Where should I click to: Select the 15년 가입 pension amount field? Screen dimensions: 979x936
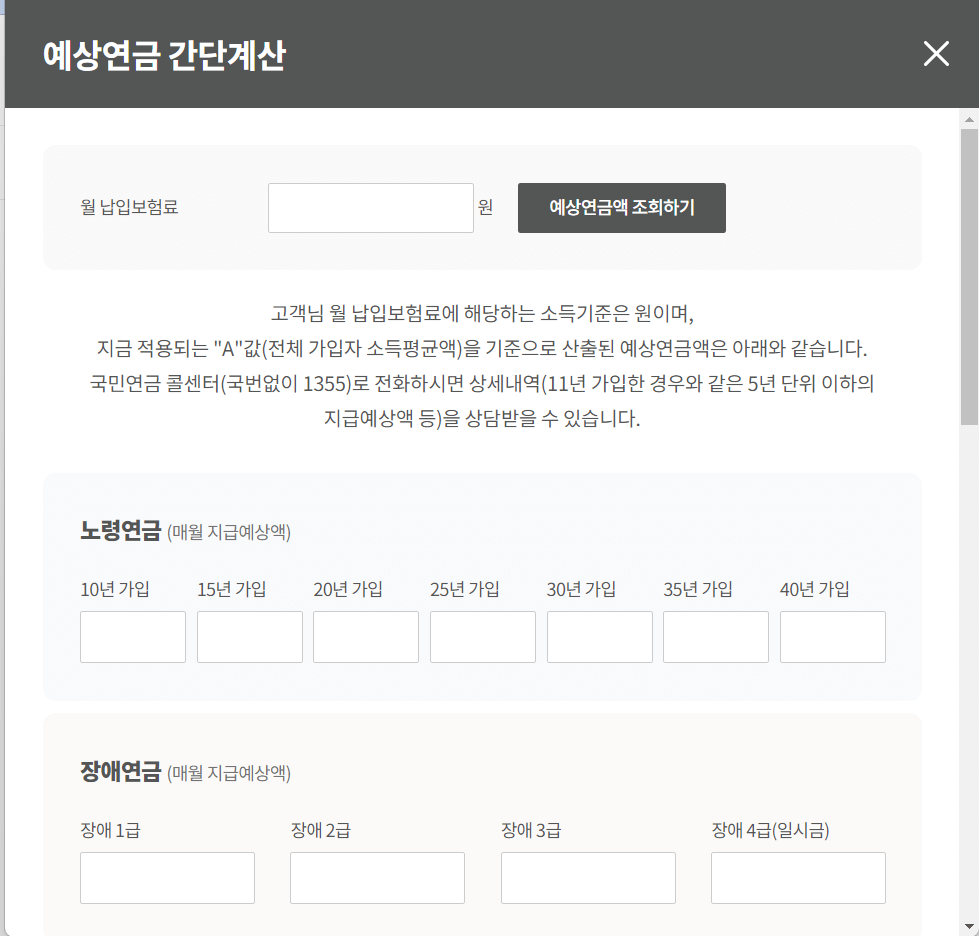[x=250, y=637]
